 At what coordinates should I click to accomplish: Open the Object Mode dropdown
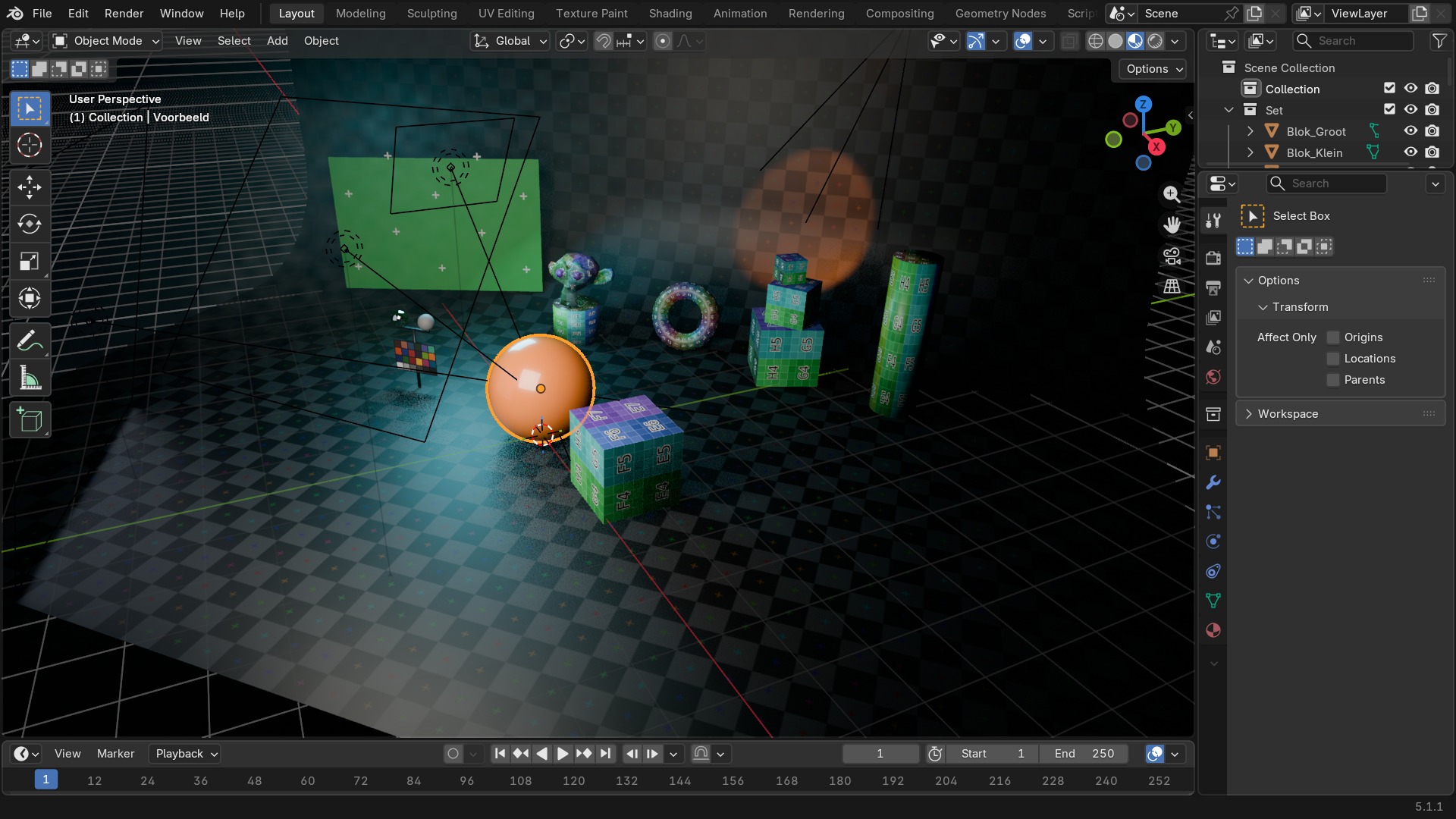[x=106, y=41]
